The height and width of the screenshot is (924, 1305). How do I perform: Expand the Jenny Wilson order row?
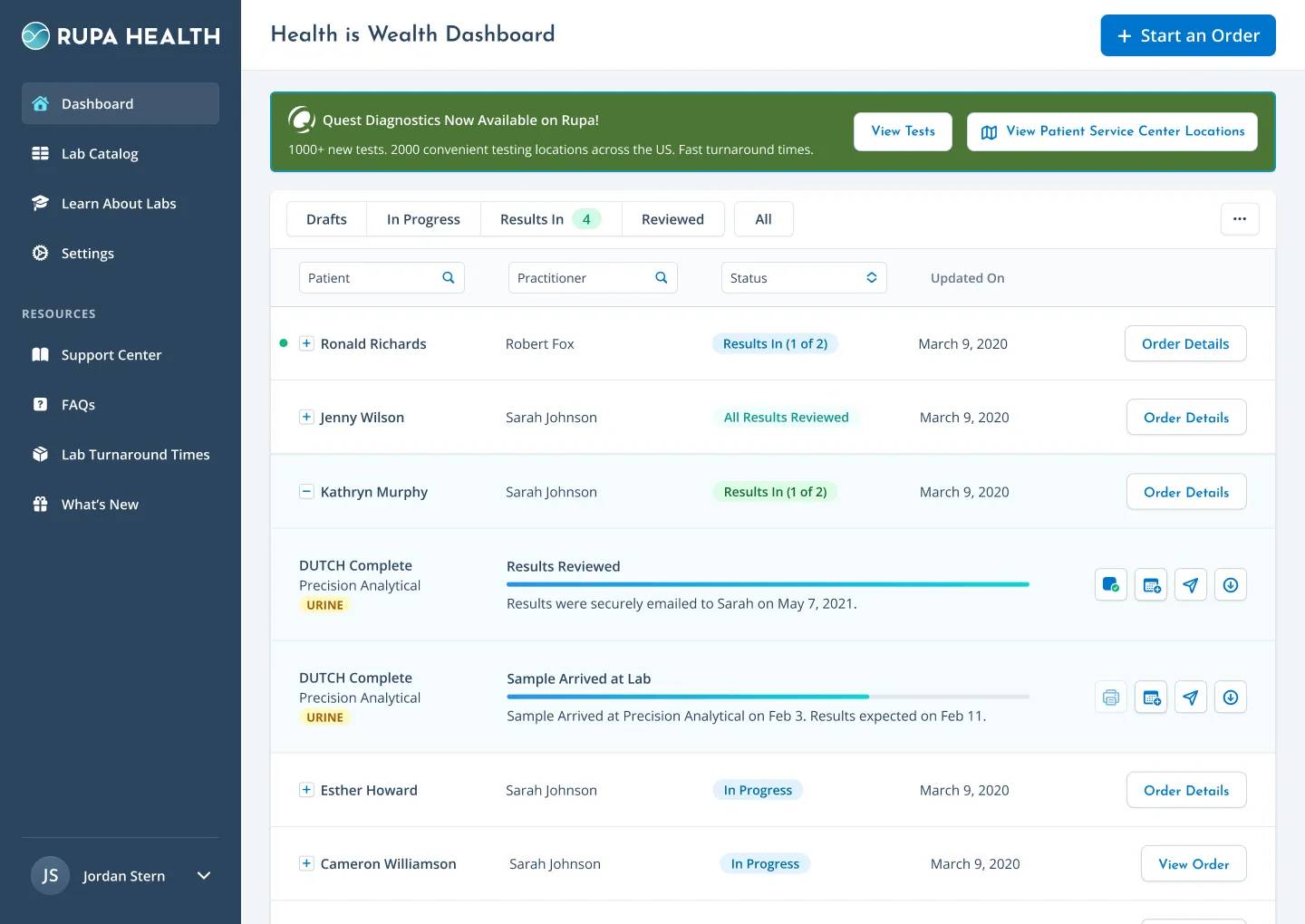click(x=306, y=417)
